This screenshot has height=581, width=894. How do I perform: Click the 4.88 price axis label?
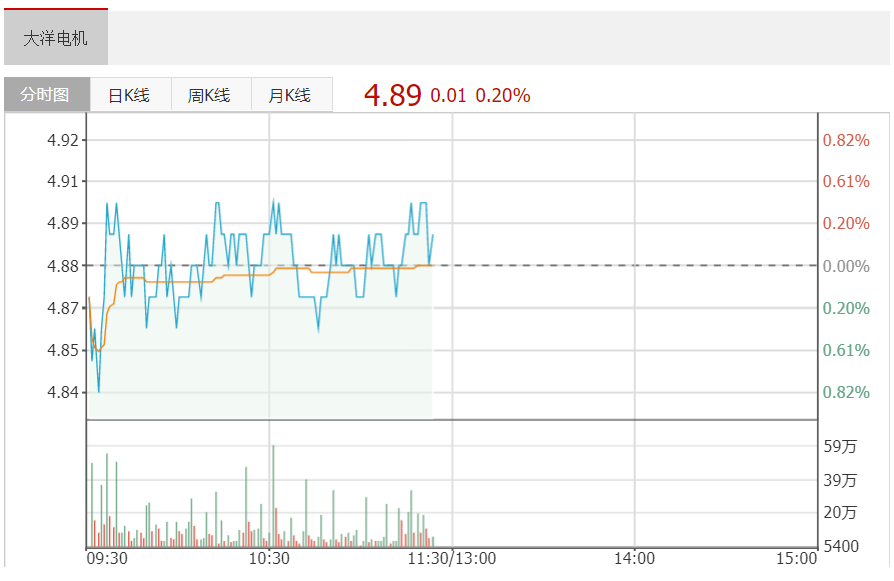pos(63,266)
